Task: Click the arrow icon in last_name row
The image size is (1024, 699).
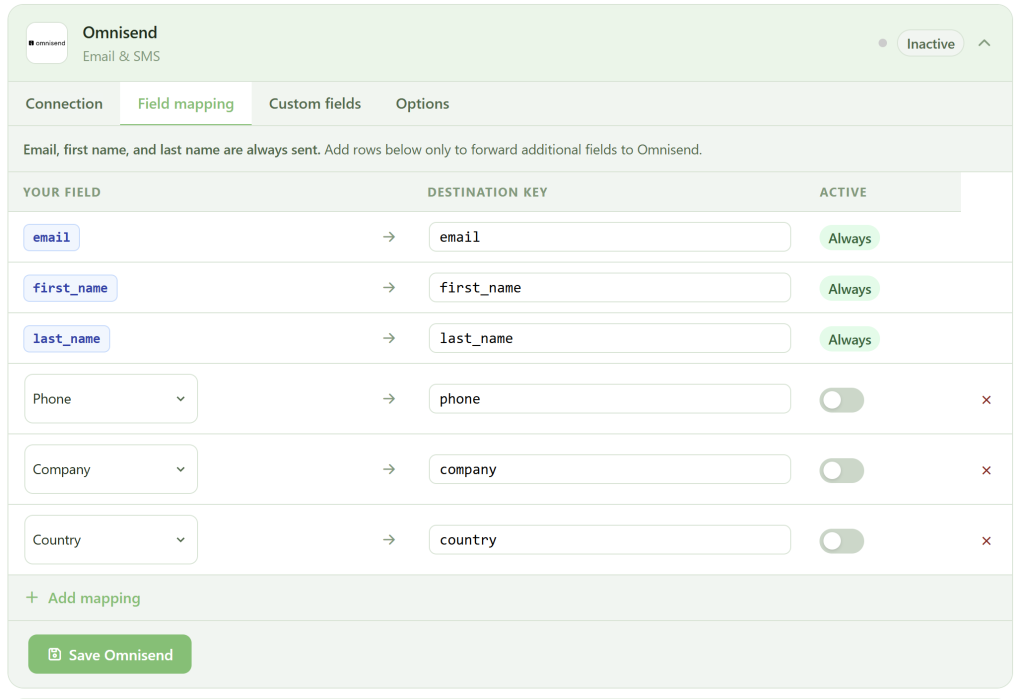Action: tap(389, 338)
